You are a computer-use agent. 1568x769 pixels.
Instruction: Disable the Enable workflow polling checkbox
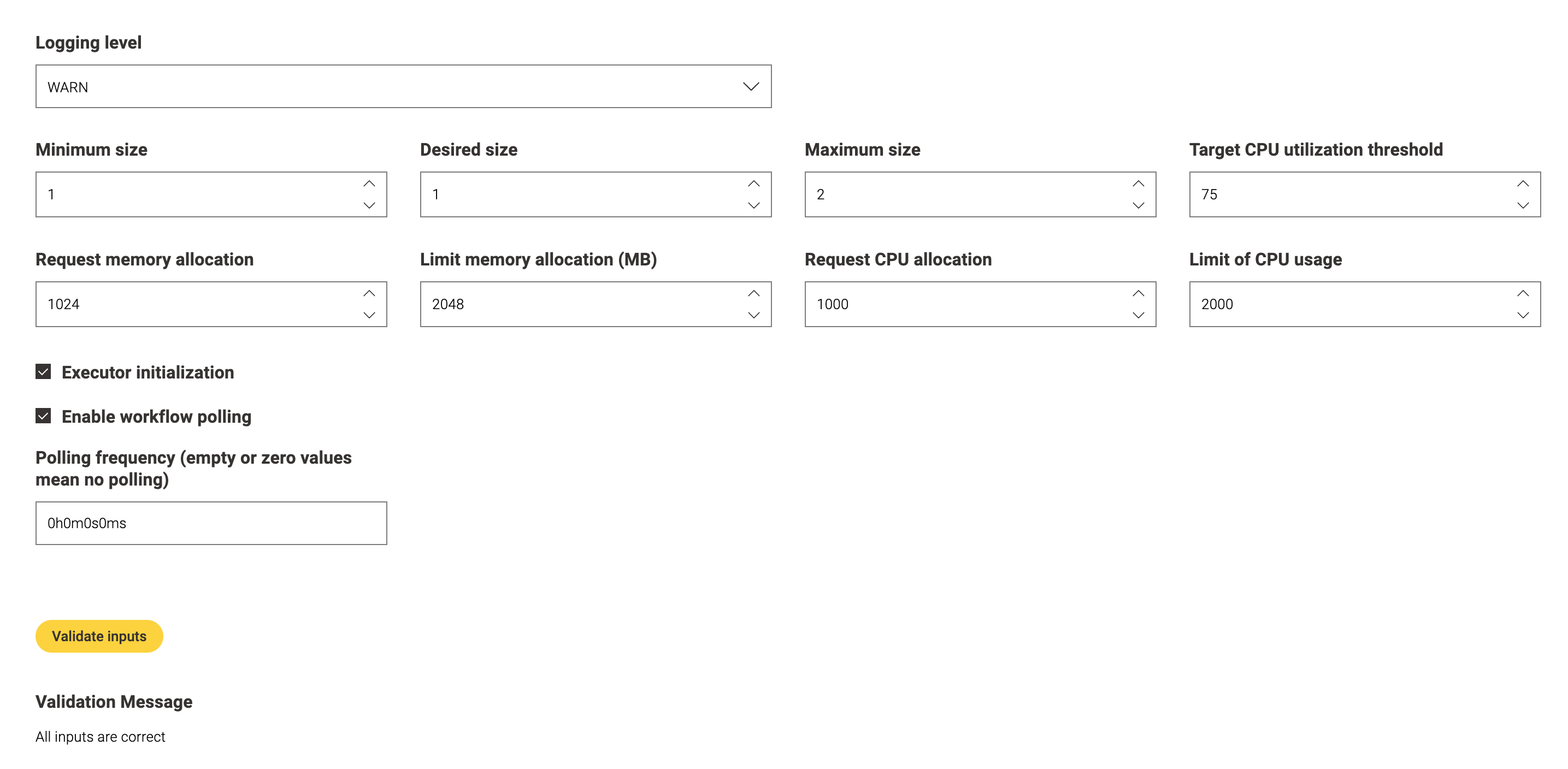coord(44,416)
